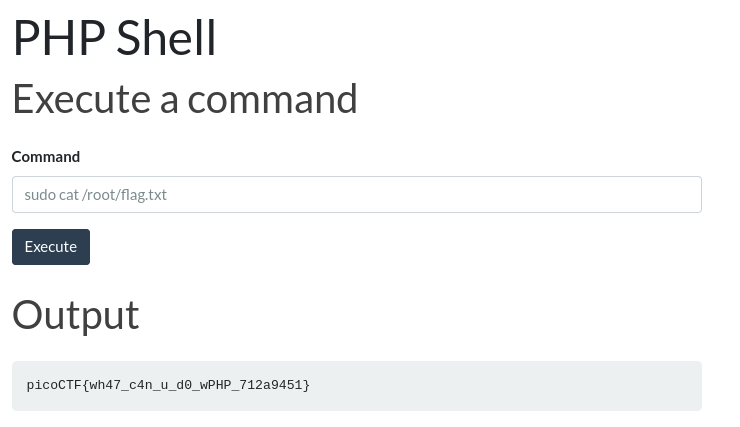
Task: Click the Execute button
Action: pyautogui.click(x=51, y=247)
